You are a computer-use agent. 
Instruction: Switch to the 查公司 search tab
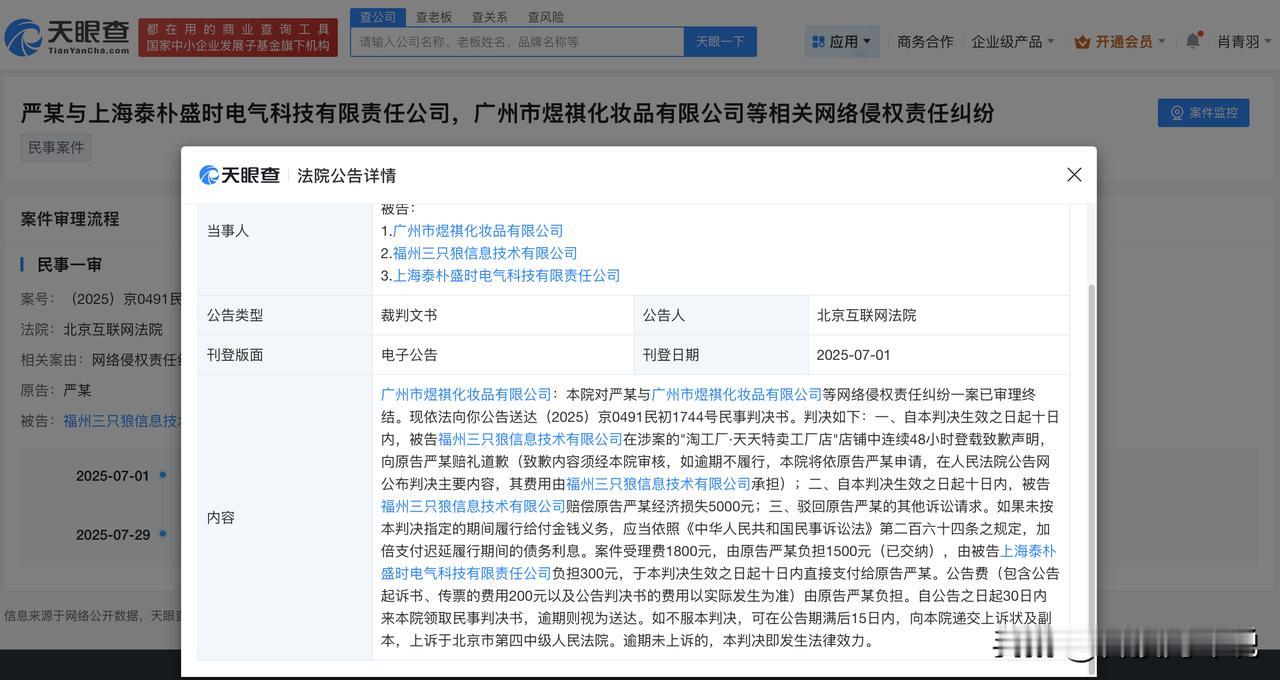[x=378, y=17]
